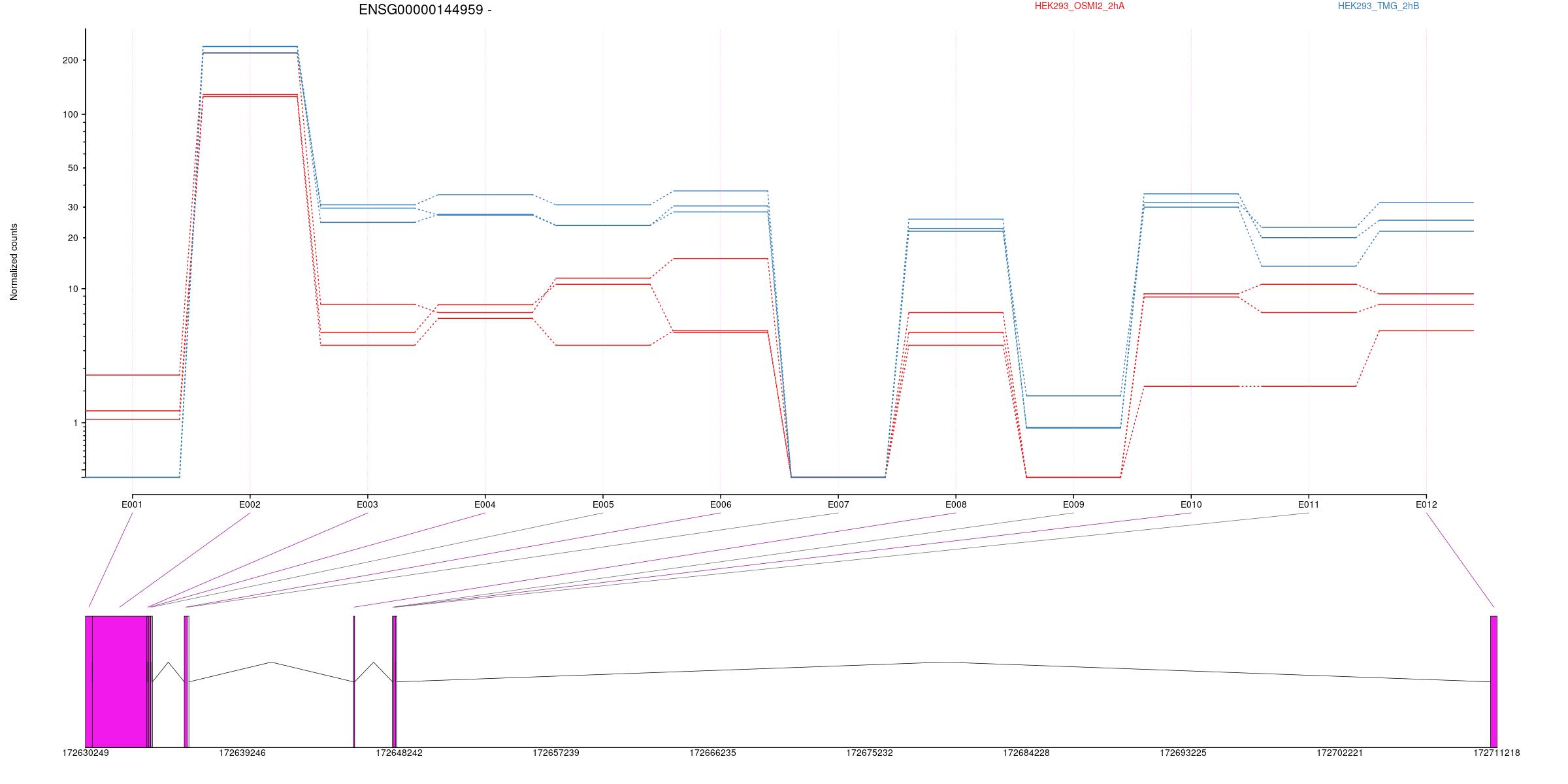The height and width of the screenshot is (784, 1568).
Task: Select exon label E012
Action: (1426, 504)
